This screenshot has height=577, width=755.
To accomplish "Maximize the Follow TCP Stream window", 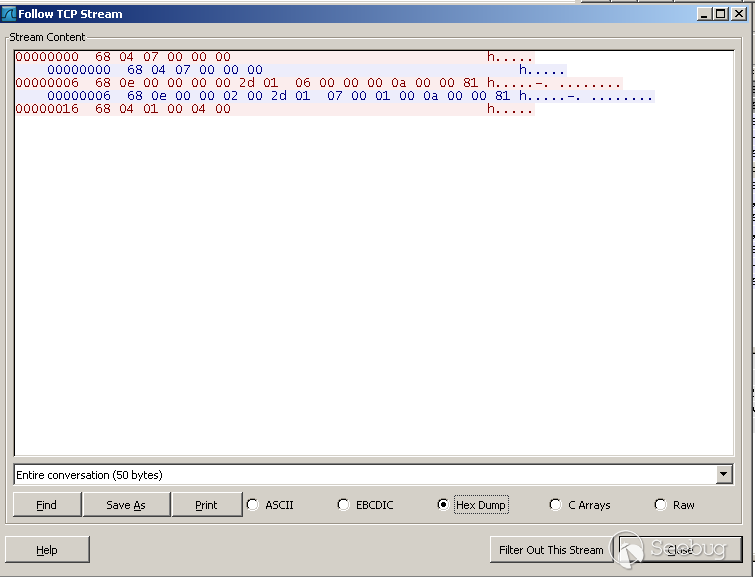I will pos(721,14).
